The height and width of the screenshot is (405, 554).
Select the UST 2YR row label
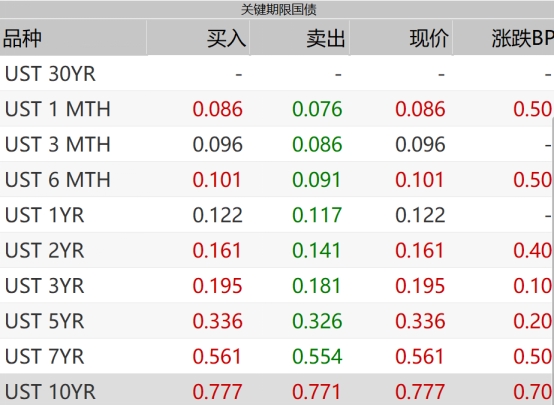[x=45, y=250]
